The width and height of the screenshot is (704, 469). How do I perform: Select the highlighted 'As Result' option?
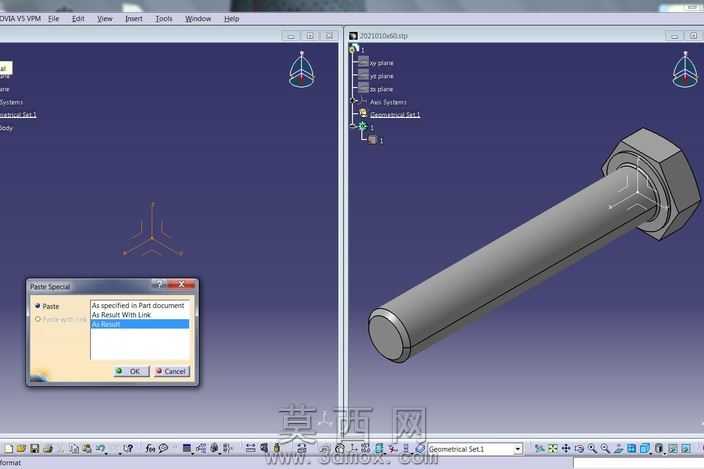tap(140, 324)
